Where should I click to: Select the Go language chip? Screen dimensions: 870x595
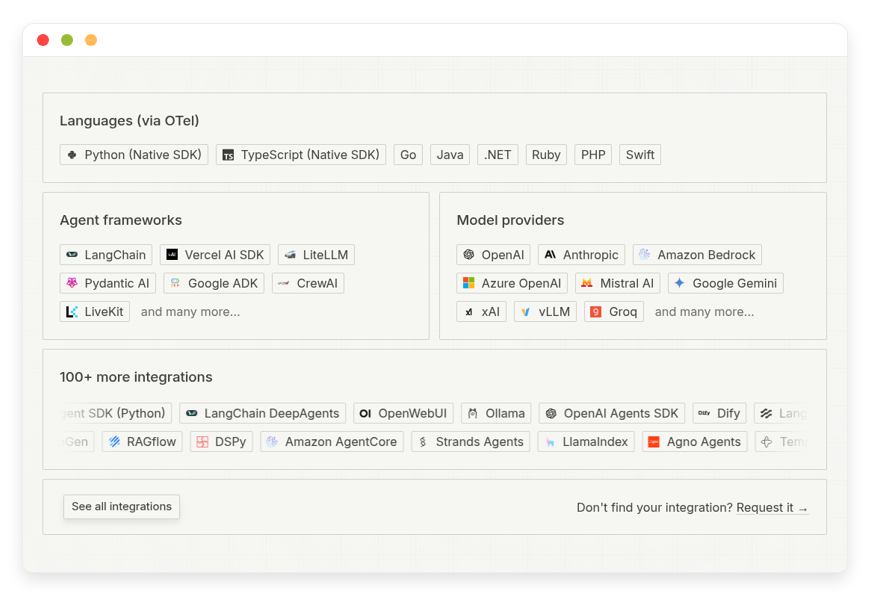[408, 155]
